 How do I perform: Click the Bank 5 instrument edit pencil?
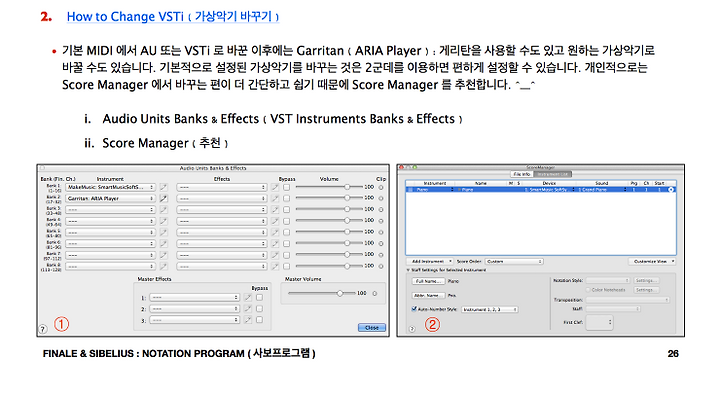click(x=163, y=232)
